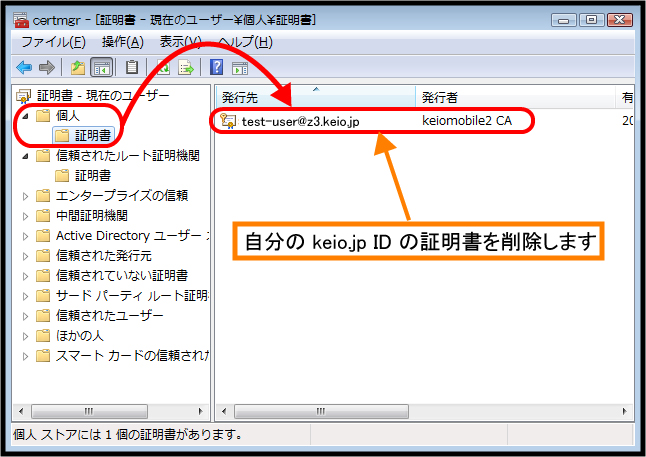Expand the エンタープライズの信頼 node
This screenshot has width=646, height=457.
pos(27,196)
